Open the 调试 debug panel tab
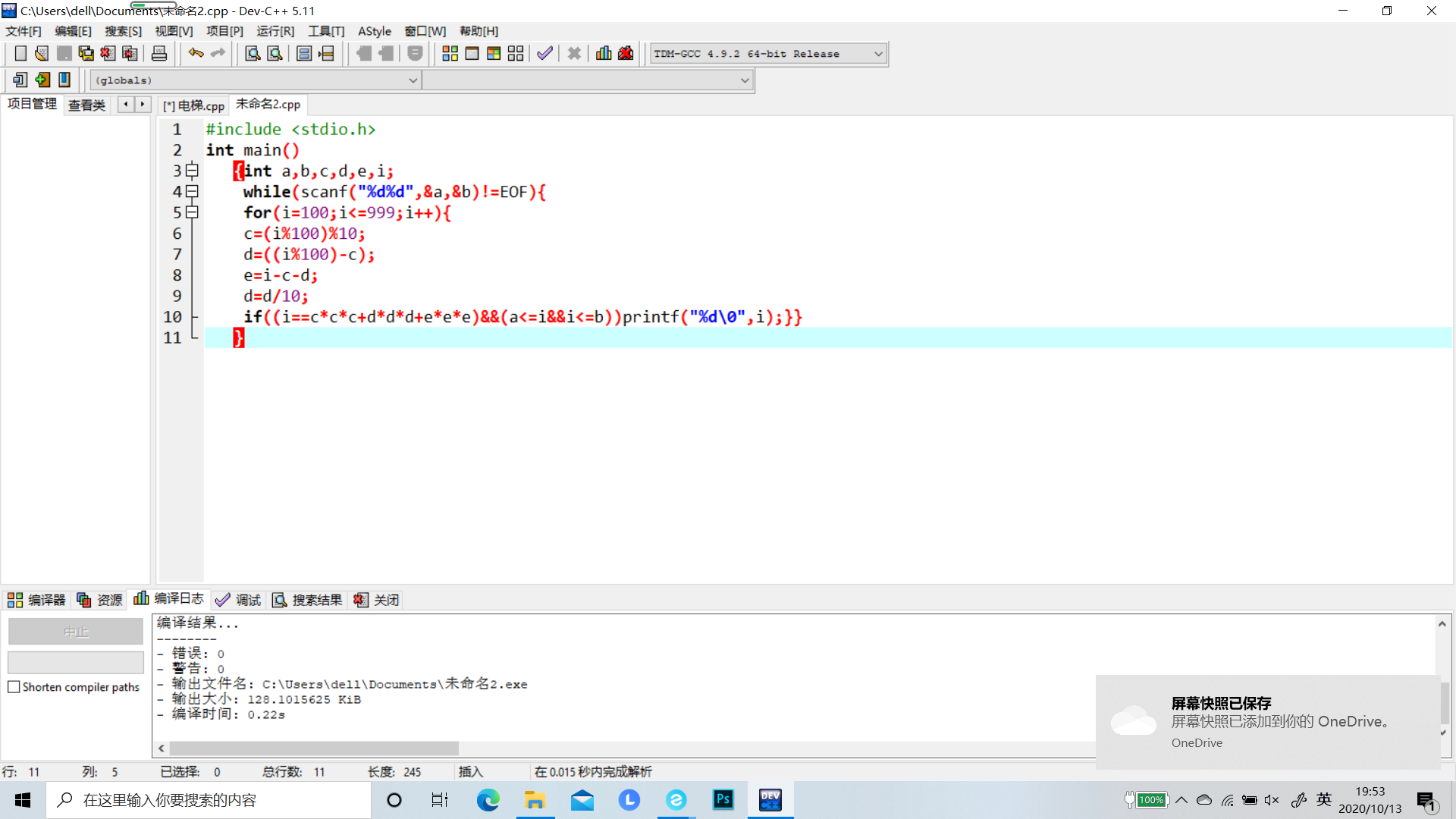 point(238,600)
